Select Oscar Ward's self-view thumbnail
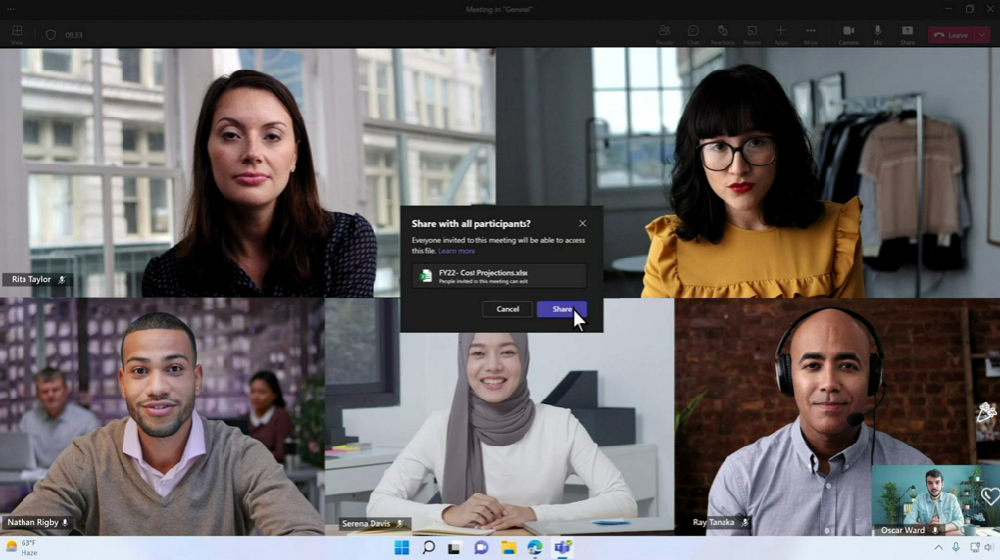Viewport: 1000px width, 560px height. (x=936, y=500)
